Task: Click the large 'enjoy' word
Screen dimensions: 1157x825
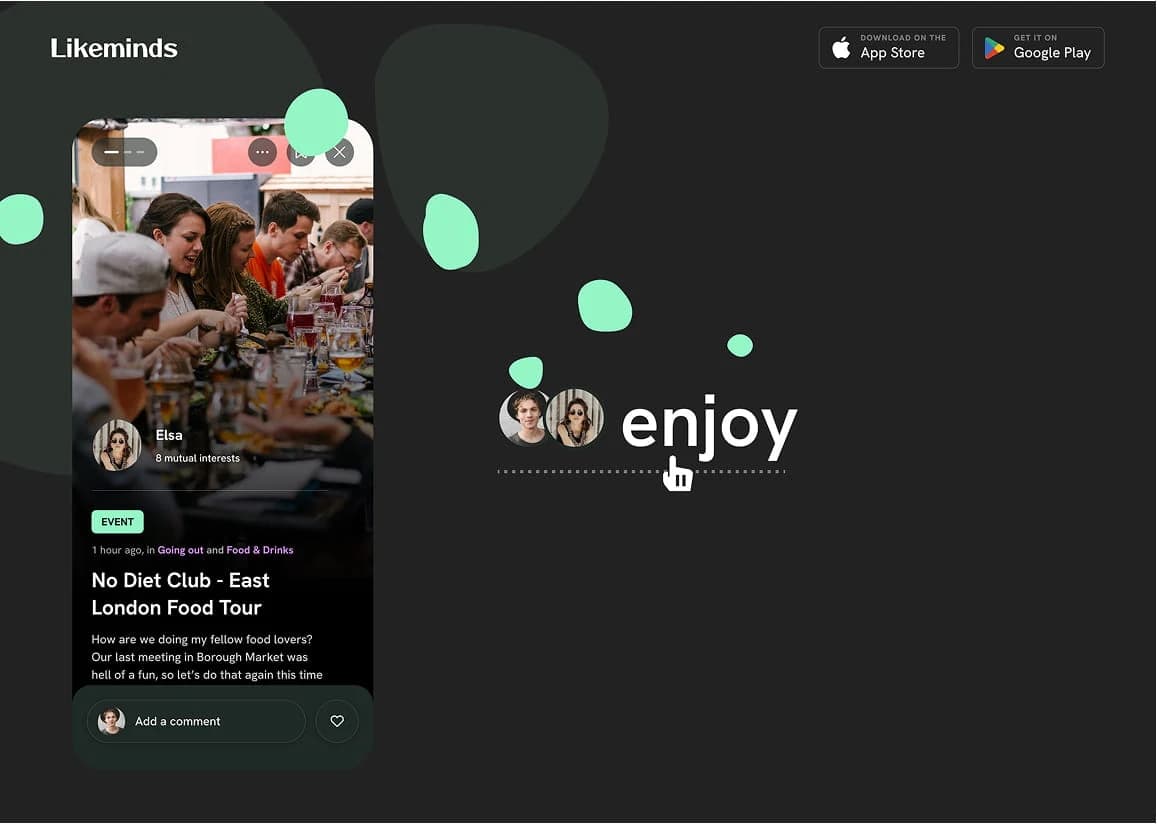Action: coord(709,428)
